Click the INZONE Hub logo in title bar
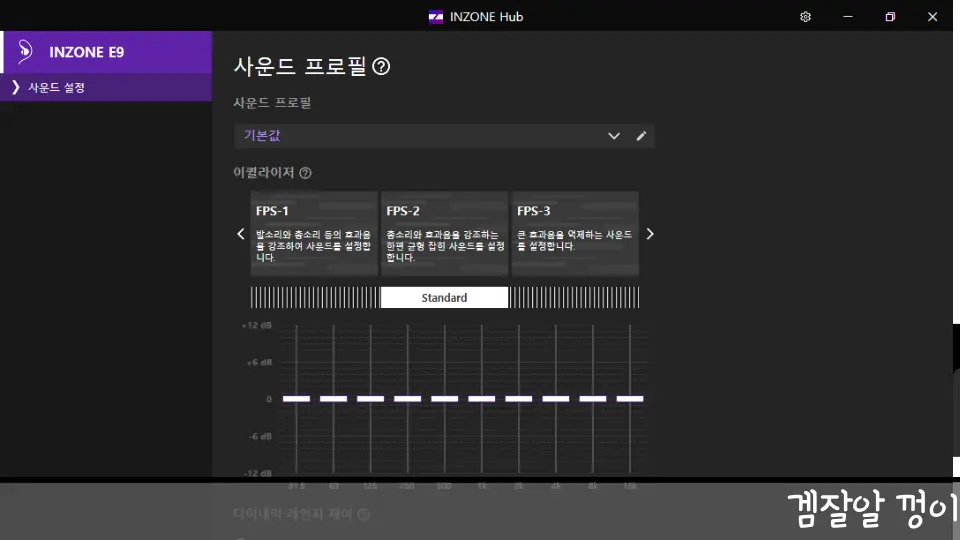This screenshot has height=540, width=960. (x=435, y=17)
